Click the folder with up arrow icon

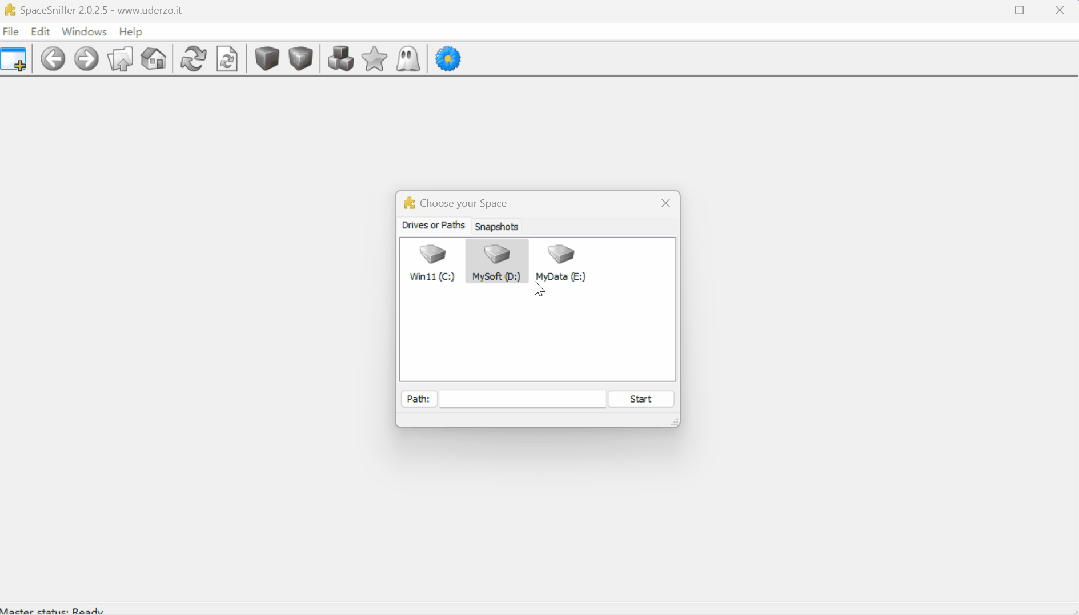(x=121, y=59)
